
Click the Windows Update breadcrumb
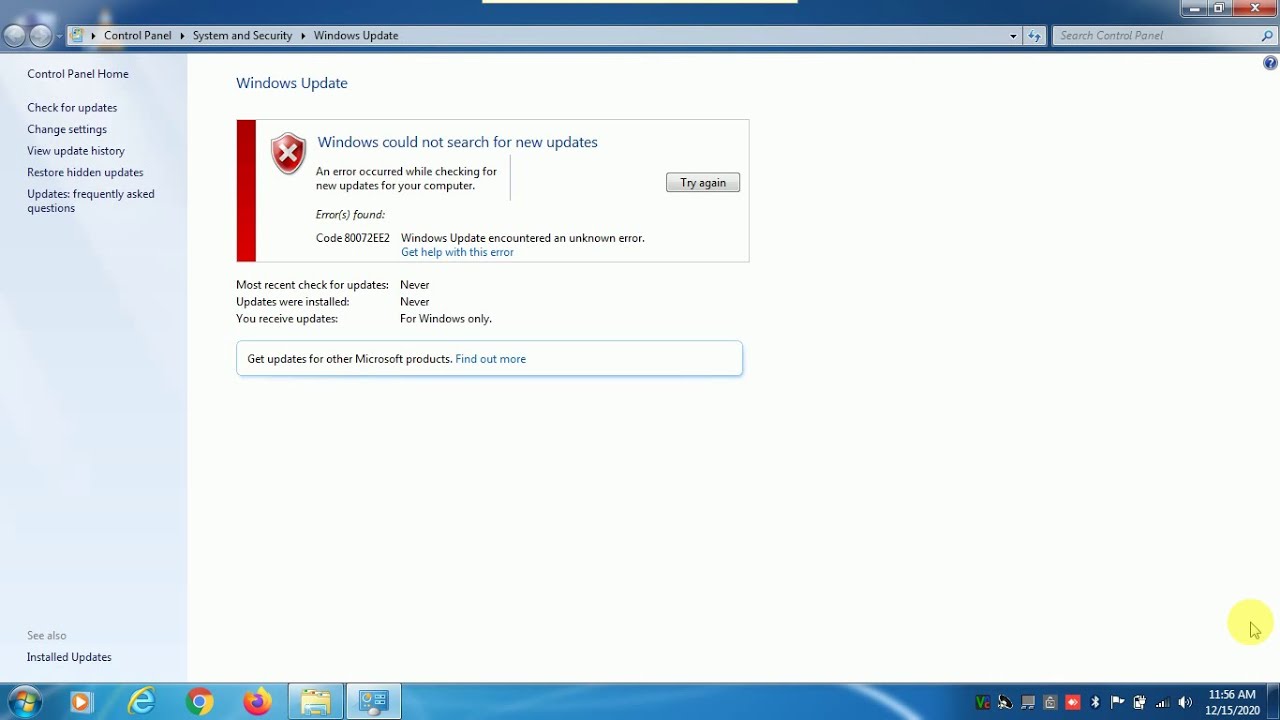pyautogui.click(x=356, y=36)
